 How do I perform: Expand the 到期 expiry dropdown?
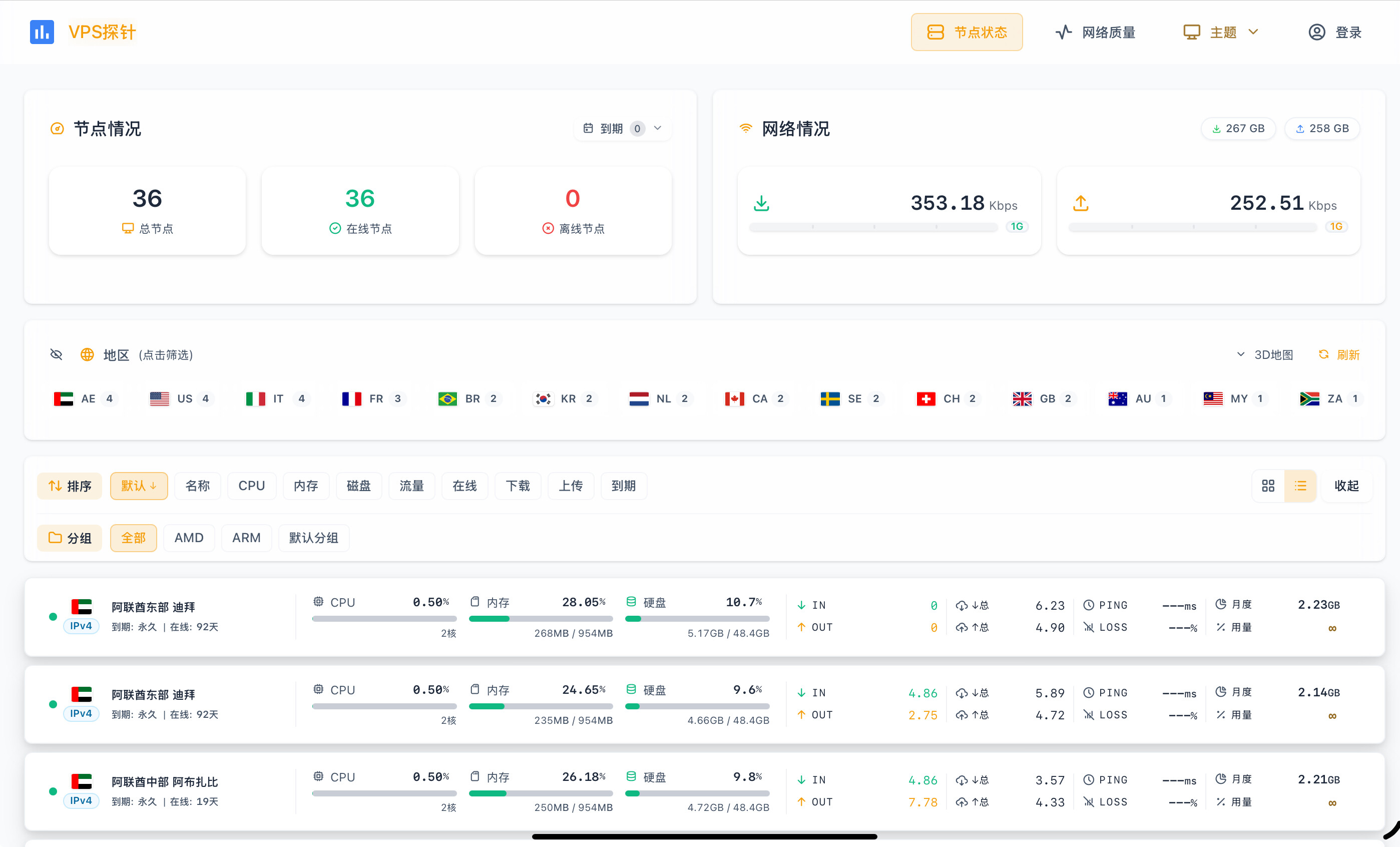[623, 128]
